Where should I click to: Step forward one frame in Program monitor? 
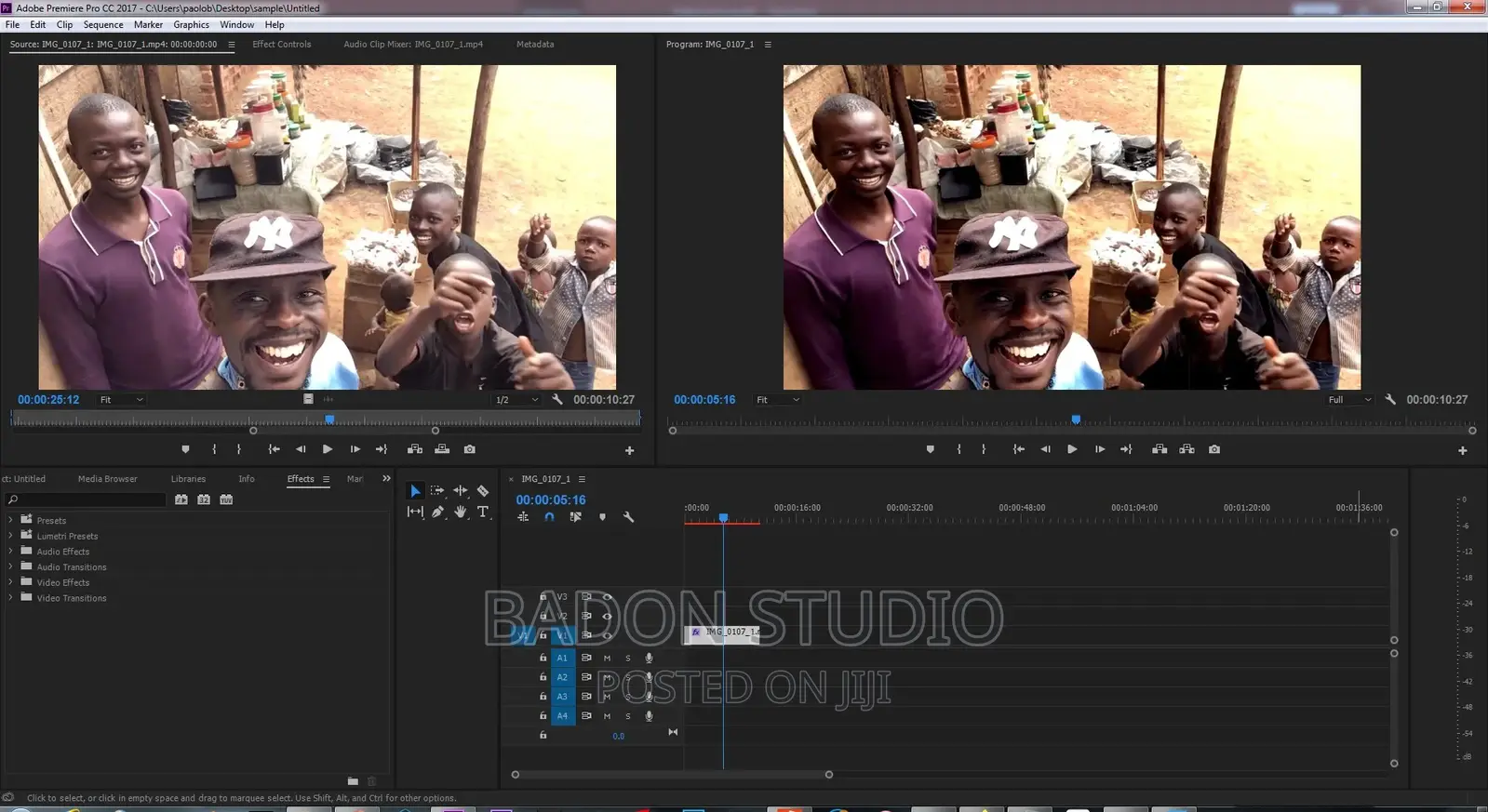[x=1100, y=449]
